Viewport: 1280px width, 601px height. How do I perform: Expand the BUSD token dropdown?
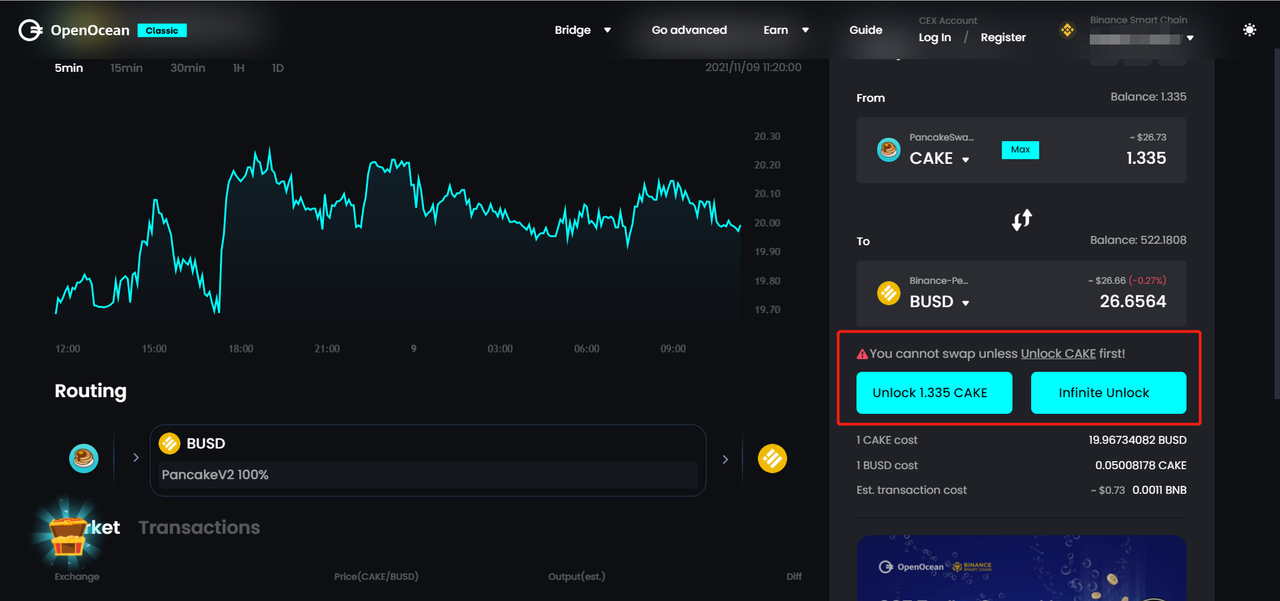[x=940, y=301]
